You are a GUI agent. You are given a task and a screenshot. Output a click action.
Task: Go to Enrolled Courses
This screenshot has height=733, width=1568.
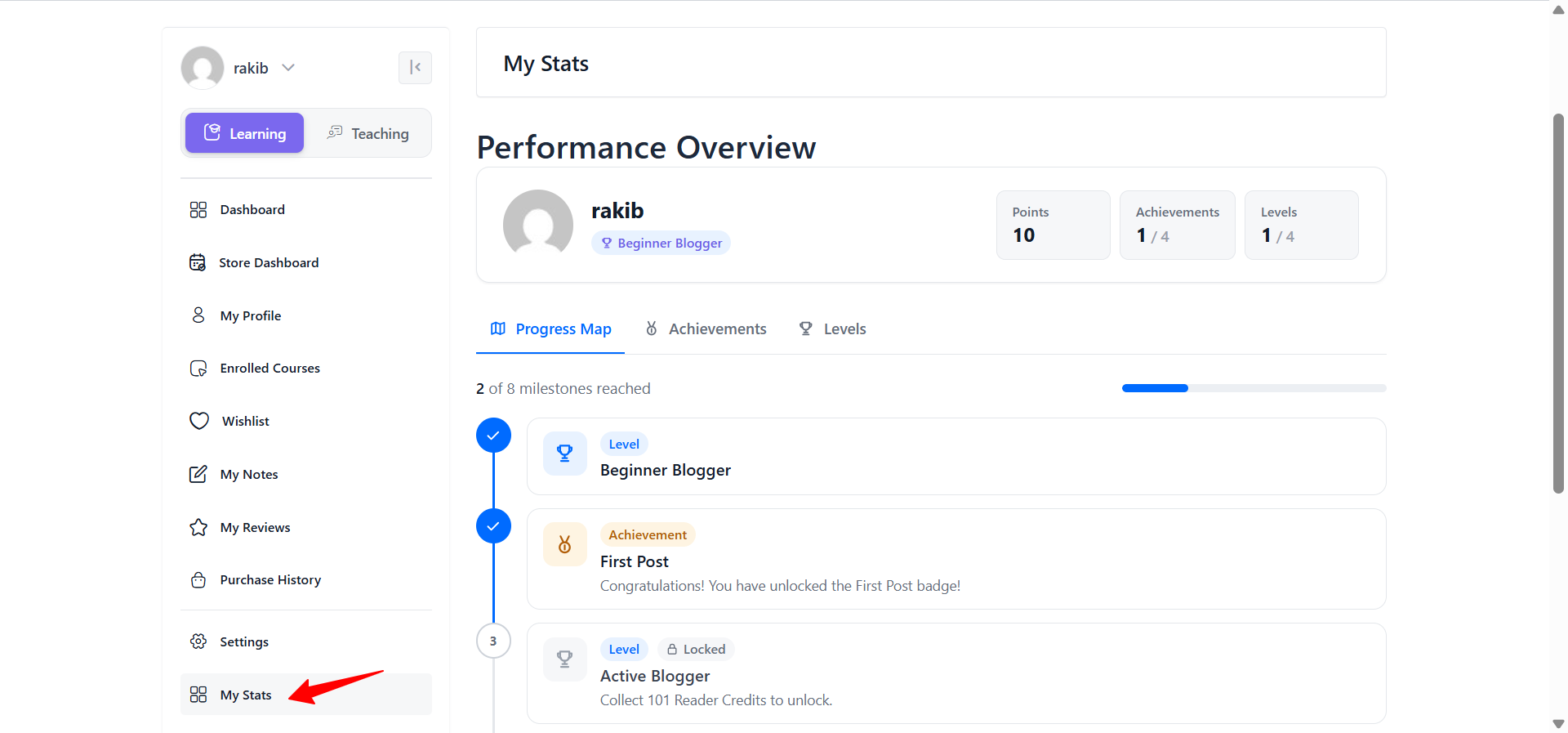tap(306, 369)
